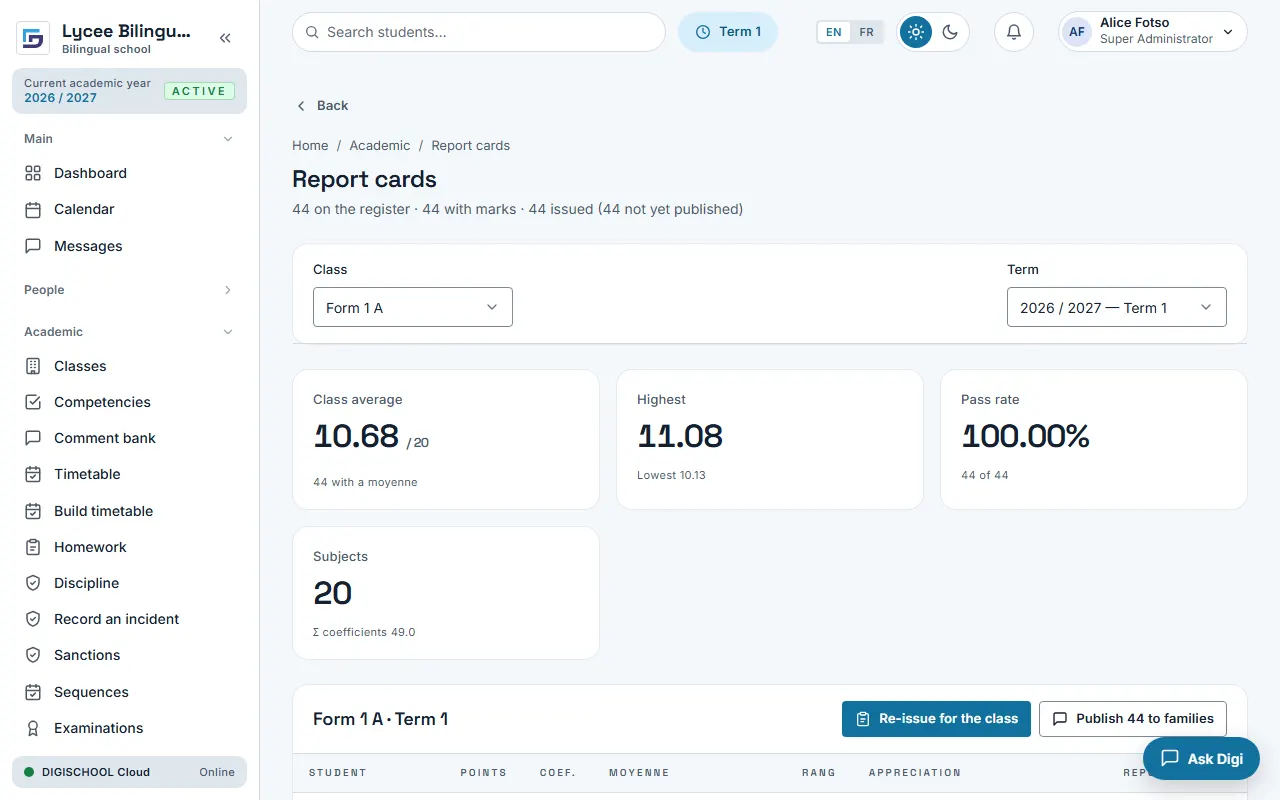Image resolution: width=1280 pixels, height=800 pixels.
Task: Focus the Search students field
Action: (479, 32)
